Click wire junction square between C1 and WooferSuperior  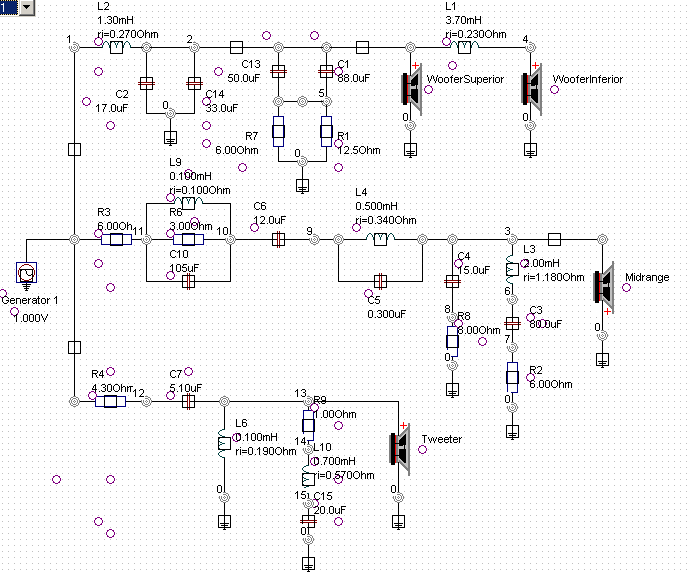(x=362, y=47)
